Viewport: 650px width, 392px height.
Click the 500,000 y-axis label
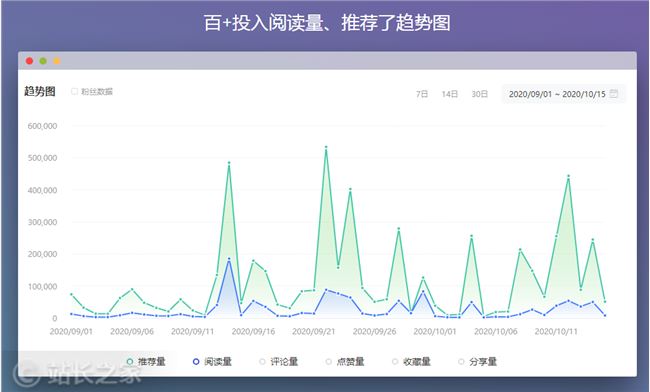(42, 158)
